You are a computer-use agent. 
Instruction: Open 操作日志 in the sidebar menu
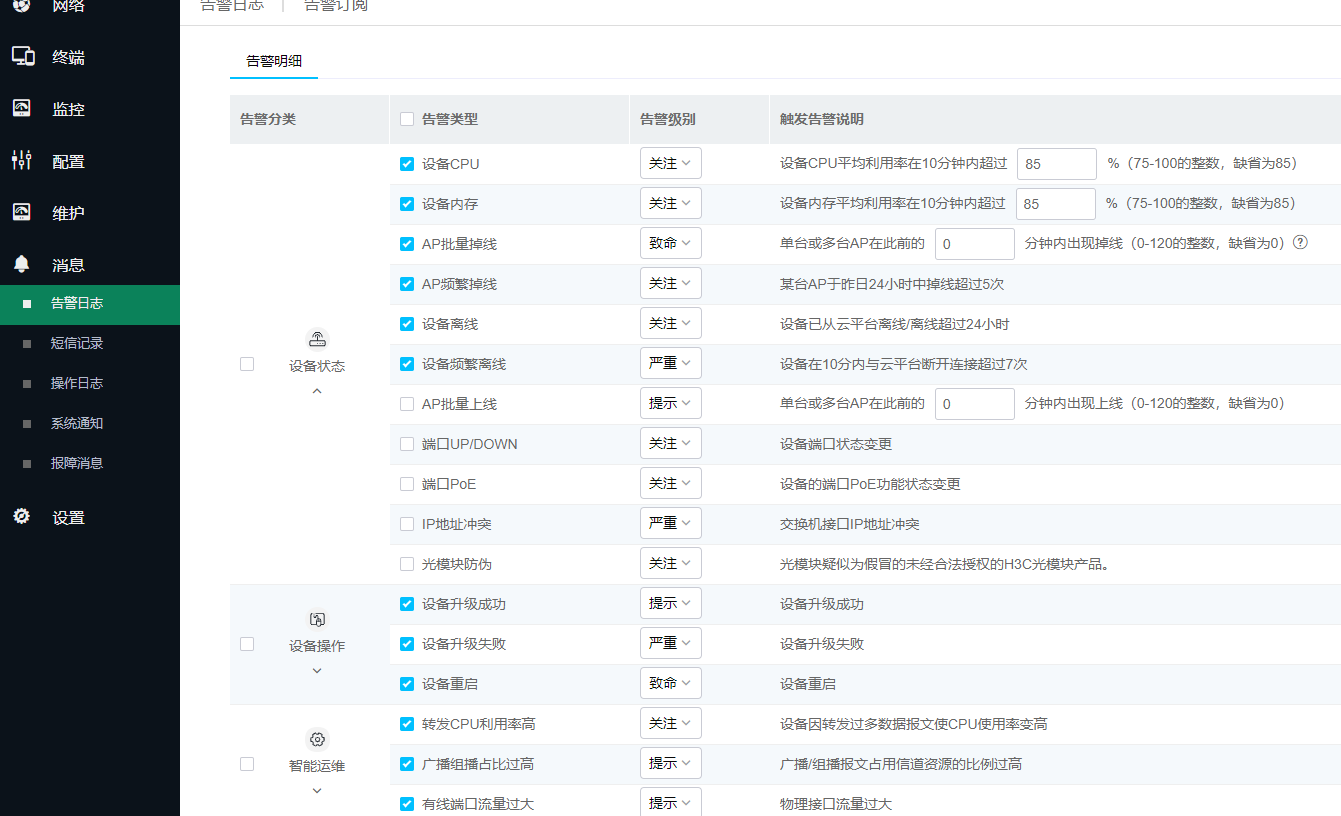77,383
